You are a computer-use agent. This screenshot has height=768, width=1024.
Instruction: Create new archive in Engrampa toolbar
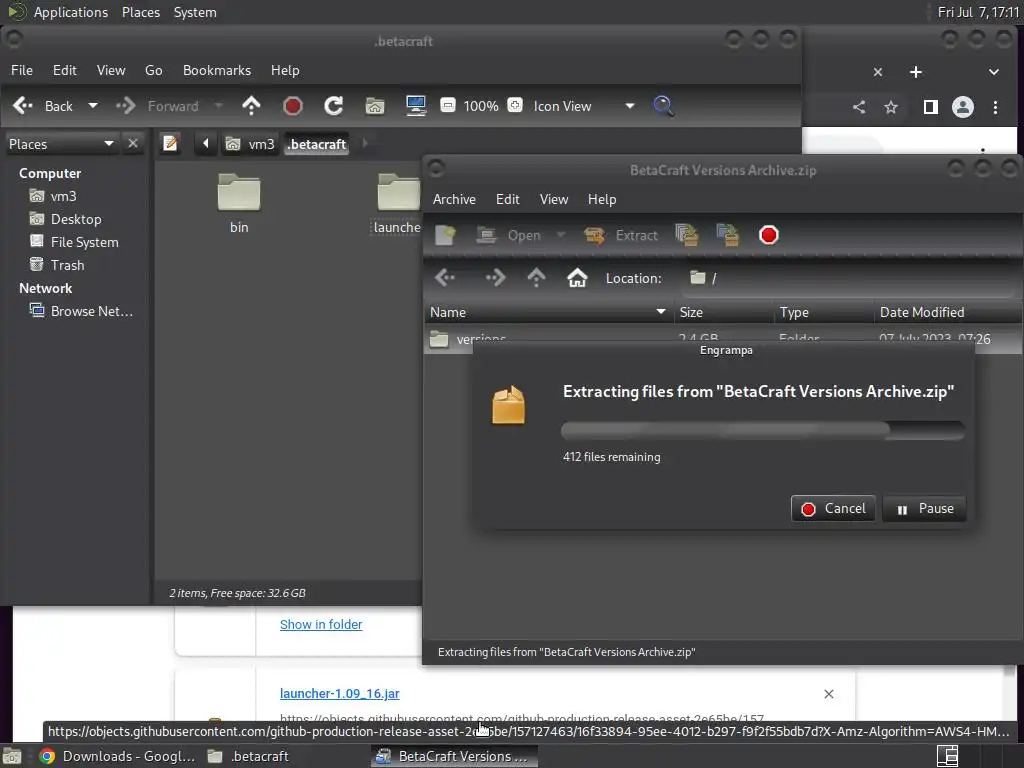tap(445, 235)
